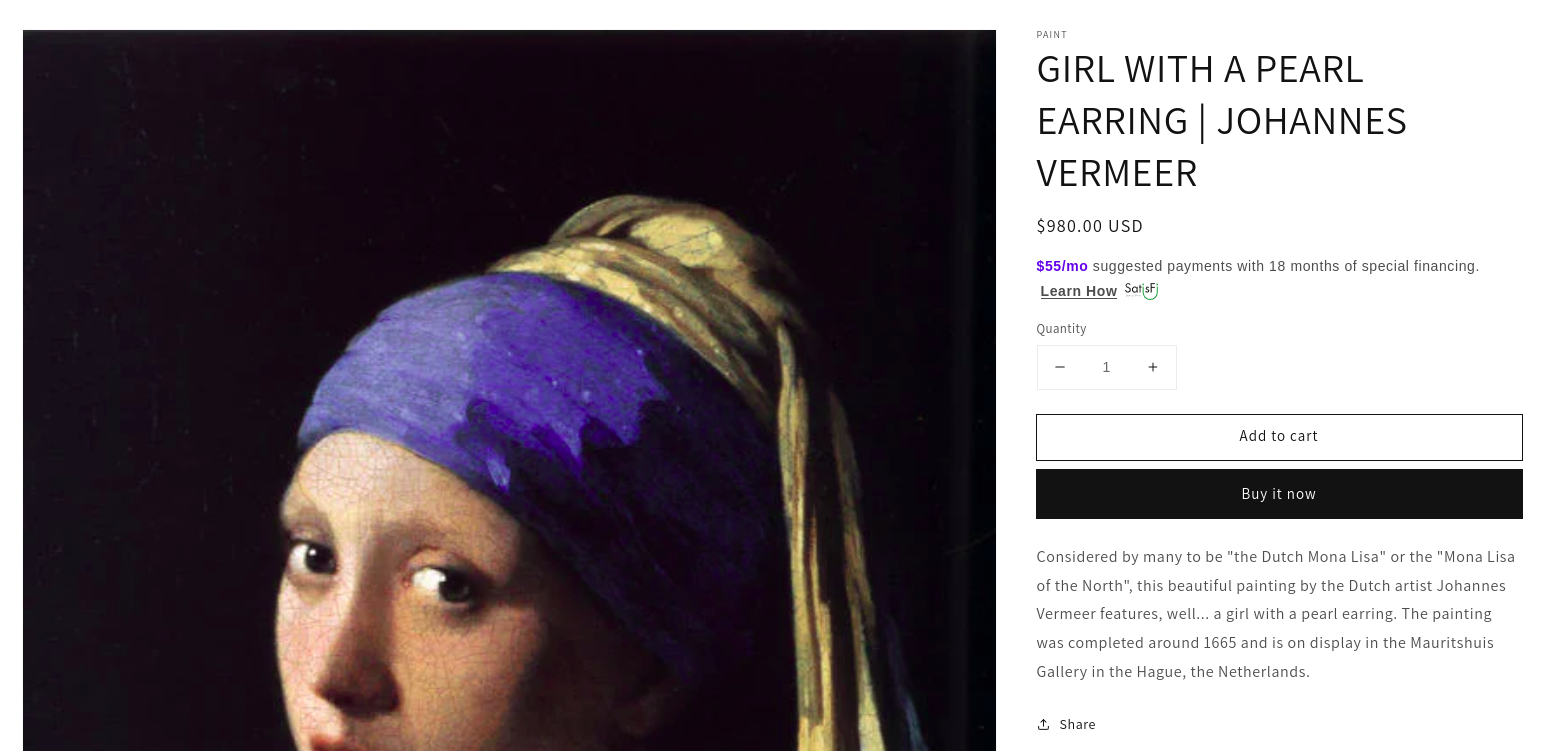Increase quantity with the plus icon

tap(1153, 367)
